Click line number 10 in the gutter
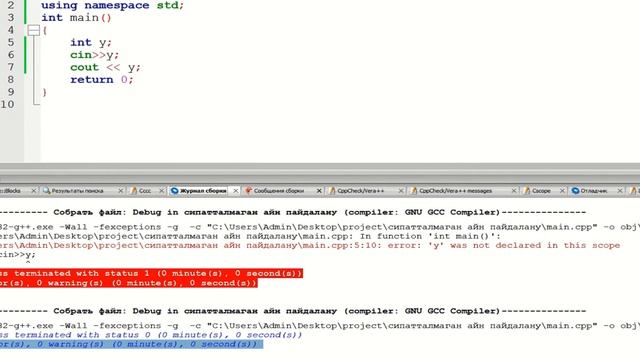 point(7,104)
